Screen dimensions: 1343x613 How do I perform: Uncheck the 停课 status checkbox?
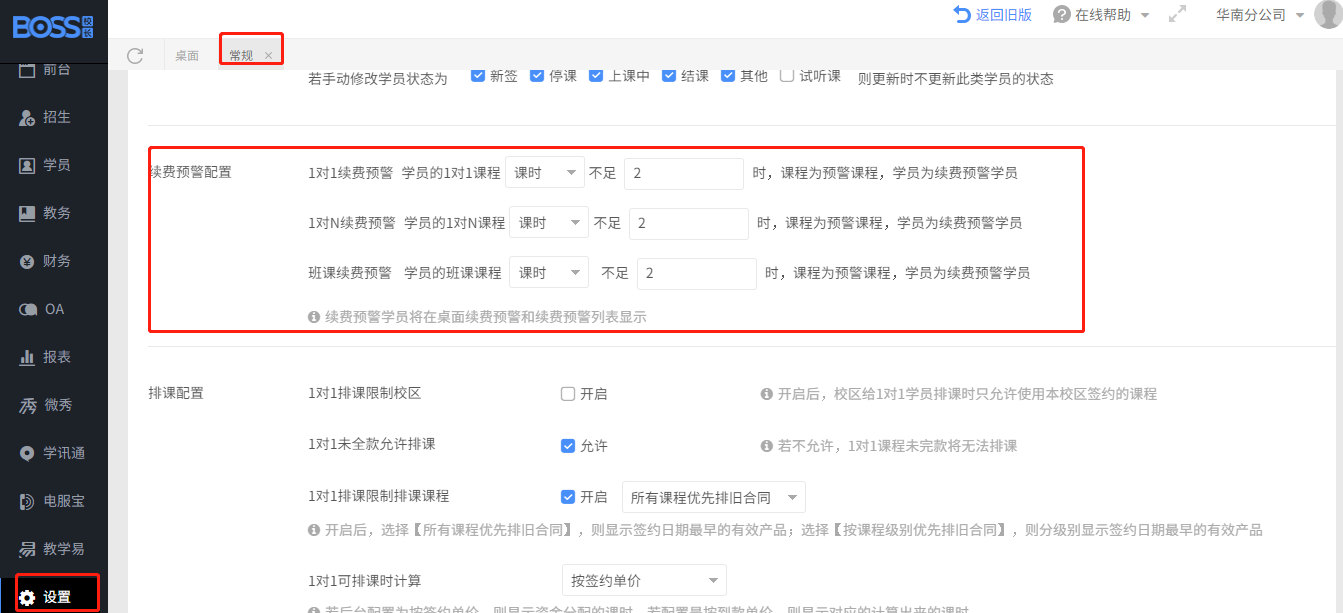tap(537, 76)
